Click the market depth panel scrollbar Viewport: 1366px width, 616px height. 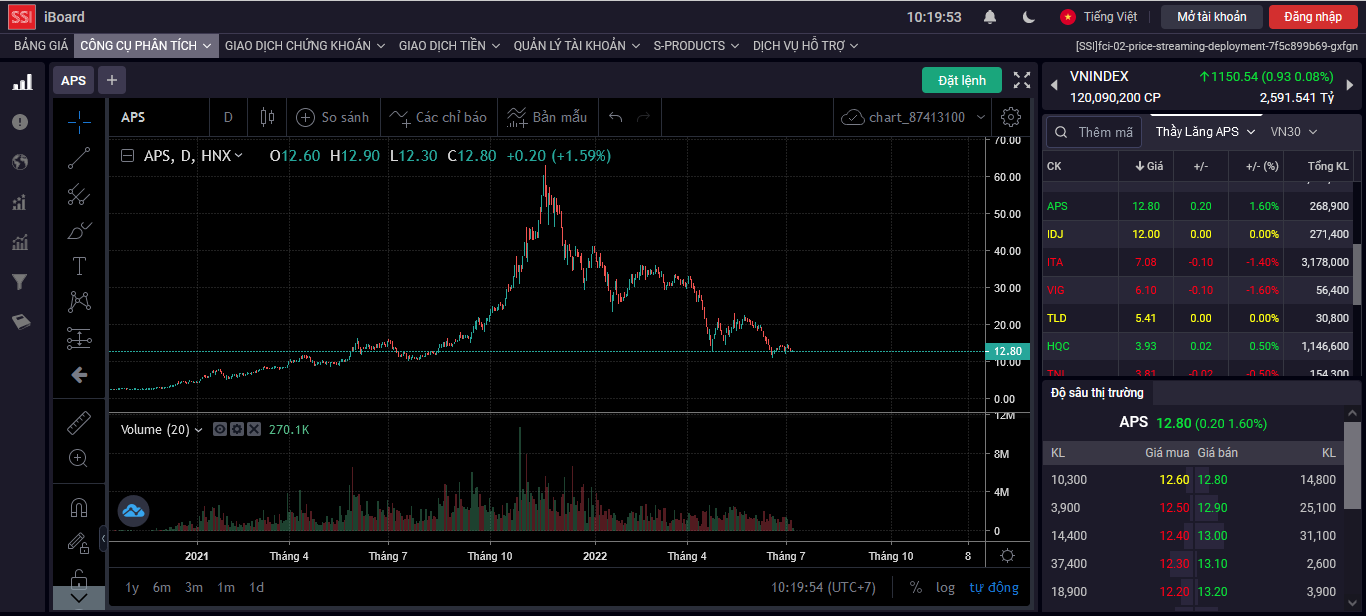click(x=1352, y=465)
